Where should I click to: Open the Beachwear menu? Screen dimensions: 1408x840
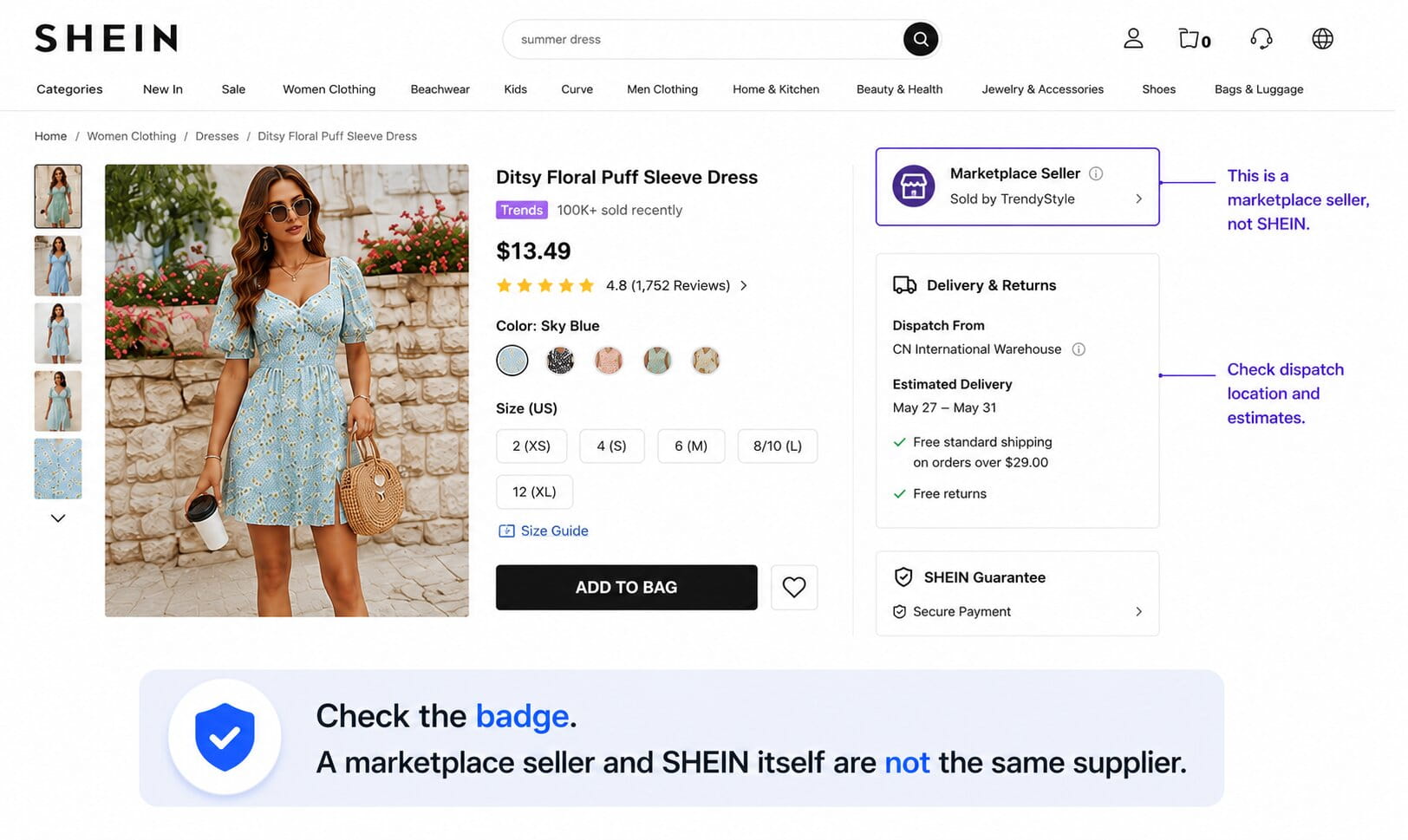click(440, 89)
